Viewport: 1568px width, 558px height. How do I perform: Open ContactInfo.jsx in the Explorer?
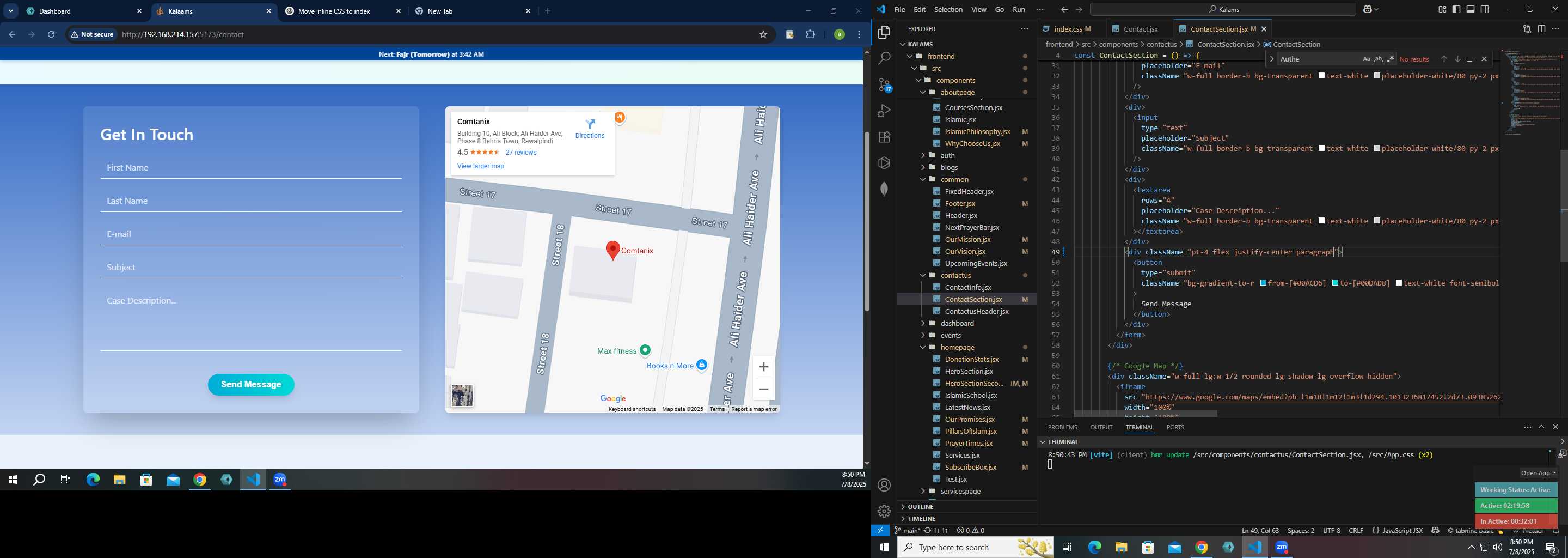[x=967, y=288]
